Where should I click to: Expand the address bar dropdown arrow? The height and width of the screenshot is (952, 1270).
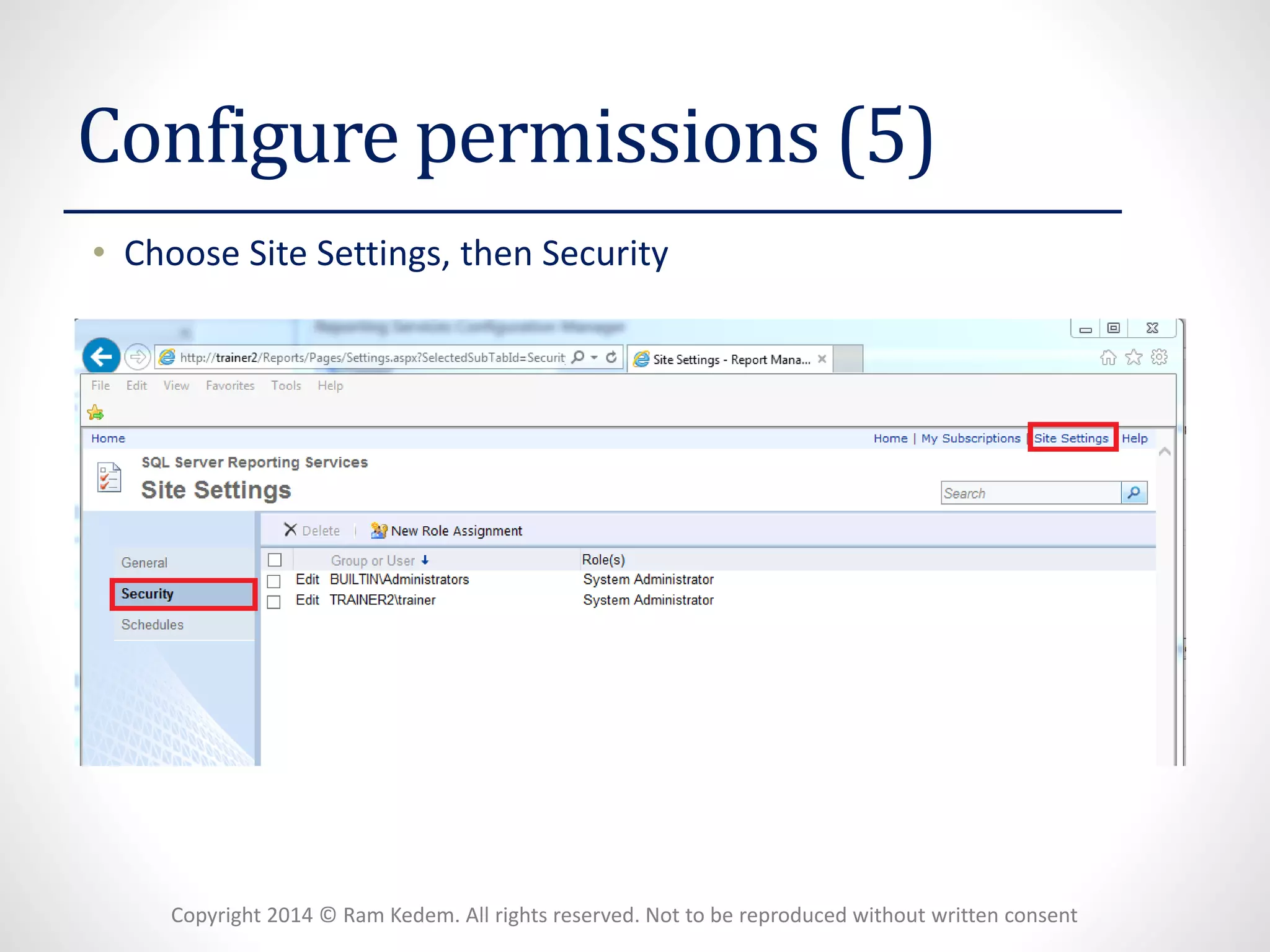(594, 358)
